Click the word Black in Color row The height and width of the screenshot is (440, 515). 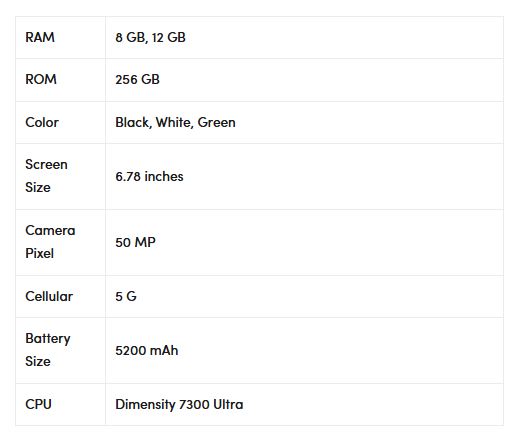coord(133,122)
